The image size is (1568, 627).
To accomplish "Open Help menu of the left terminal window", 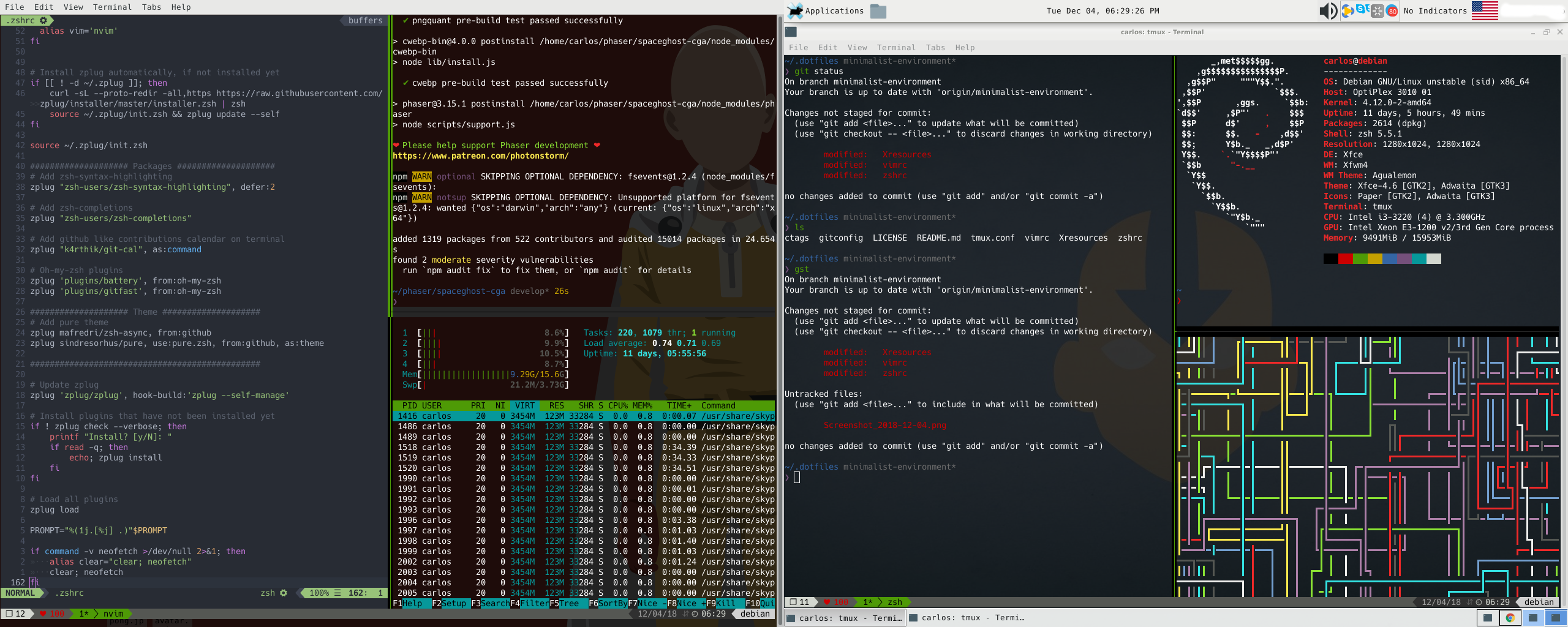I will point(181,7).
